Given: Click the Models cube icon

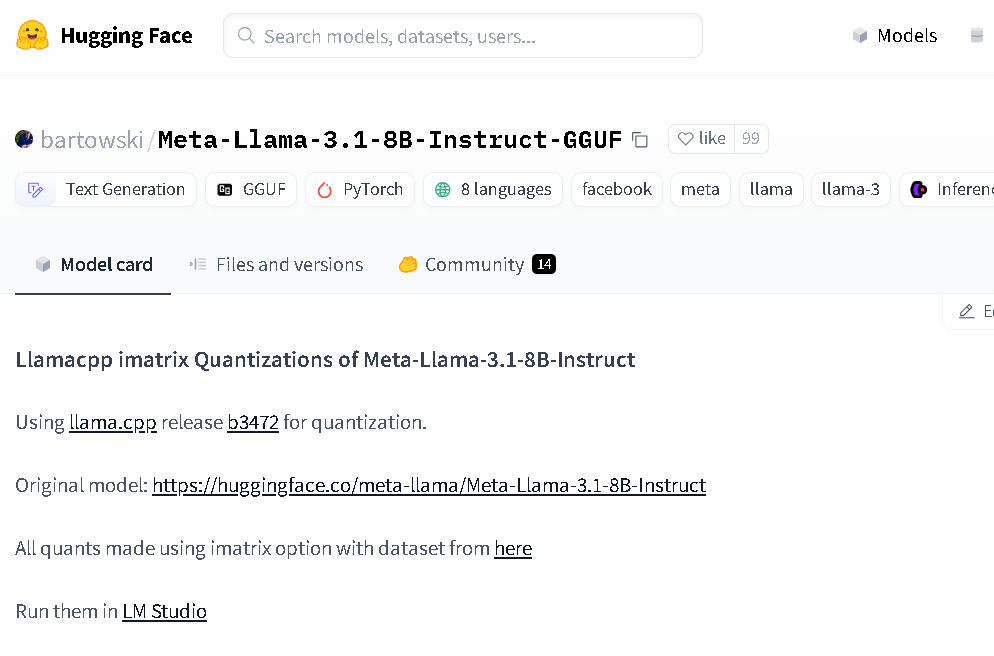Looking at the screenshot, I should click(860, 36).
